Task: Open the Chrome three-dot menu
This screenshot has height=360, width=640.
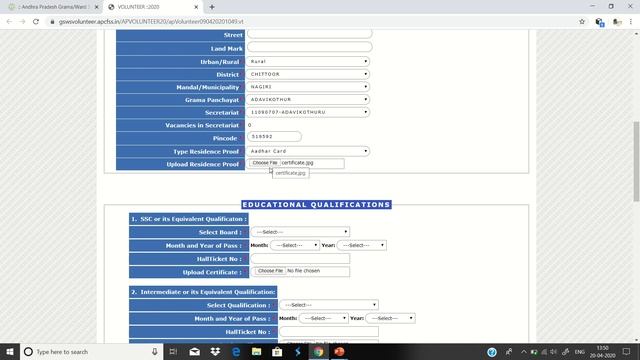Action: [631, 22]
